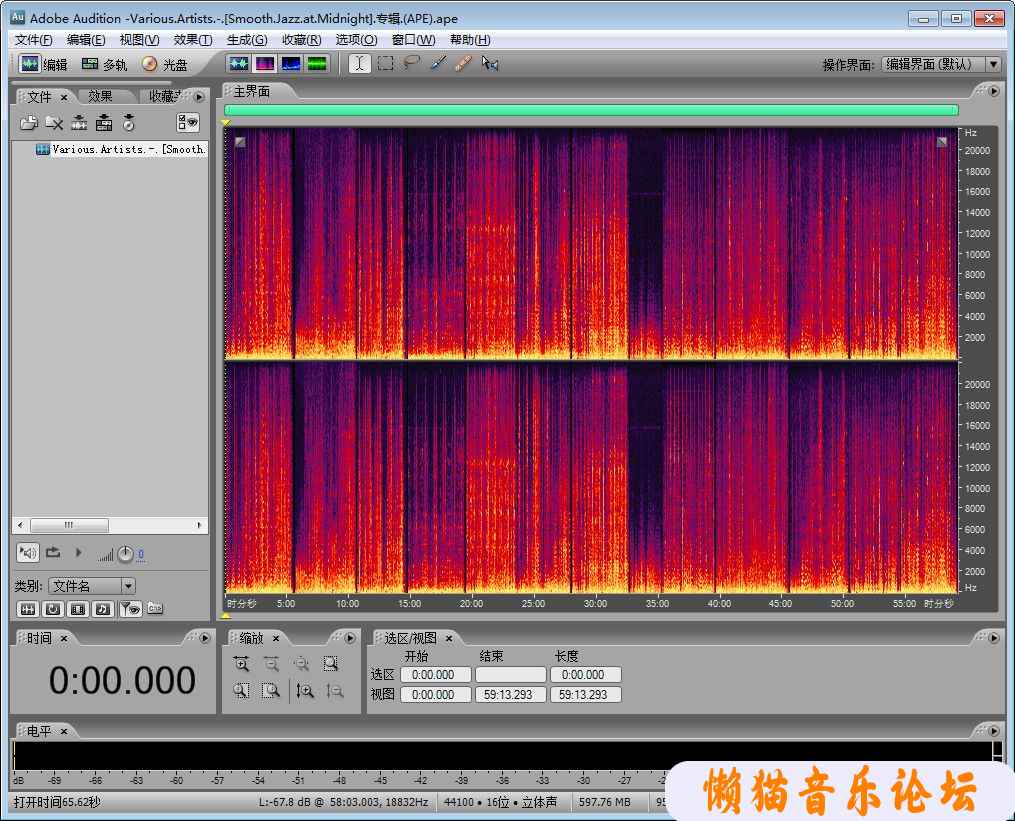
Task: Click Zoom to Selection icon
Action: coord(331,664)
